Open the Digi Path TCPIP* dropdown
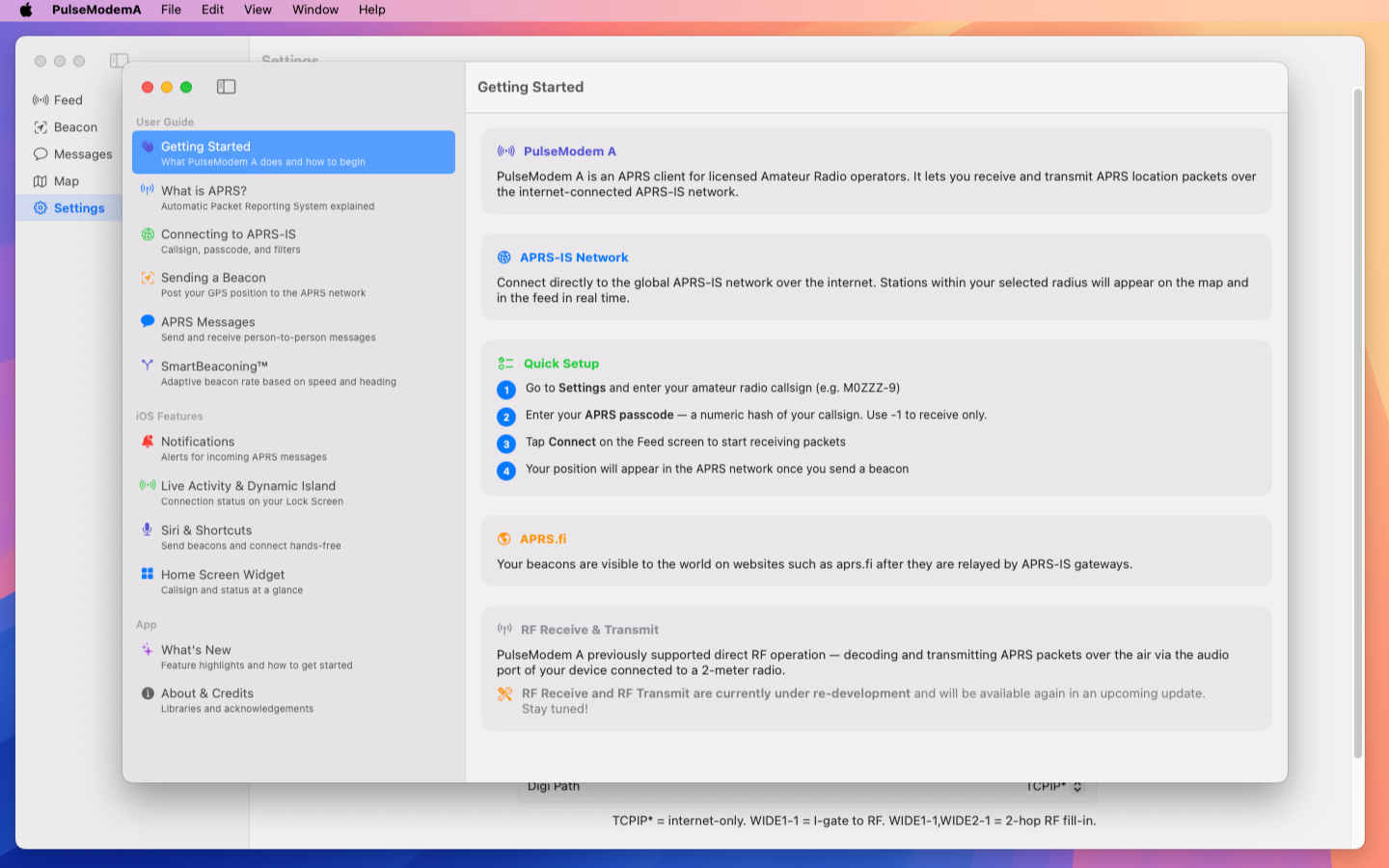 [x=1055, y=786]
